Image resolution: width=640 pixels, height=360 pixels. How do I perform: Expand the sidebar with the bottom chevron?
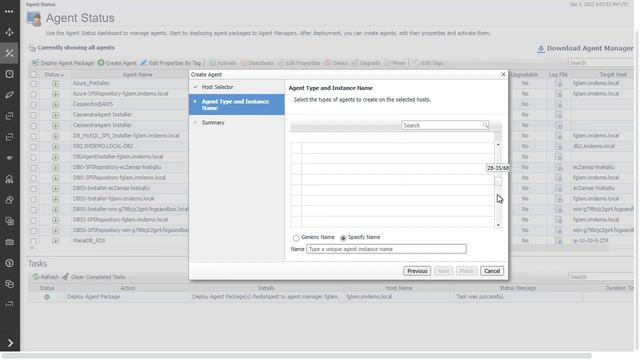(x=10, y=343)
